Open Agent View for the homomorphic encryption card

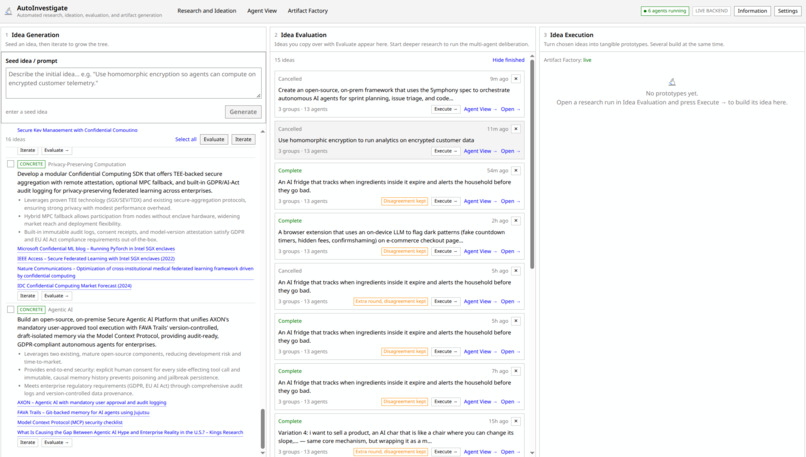[480, 151]
